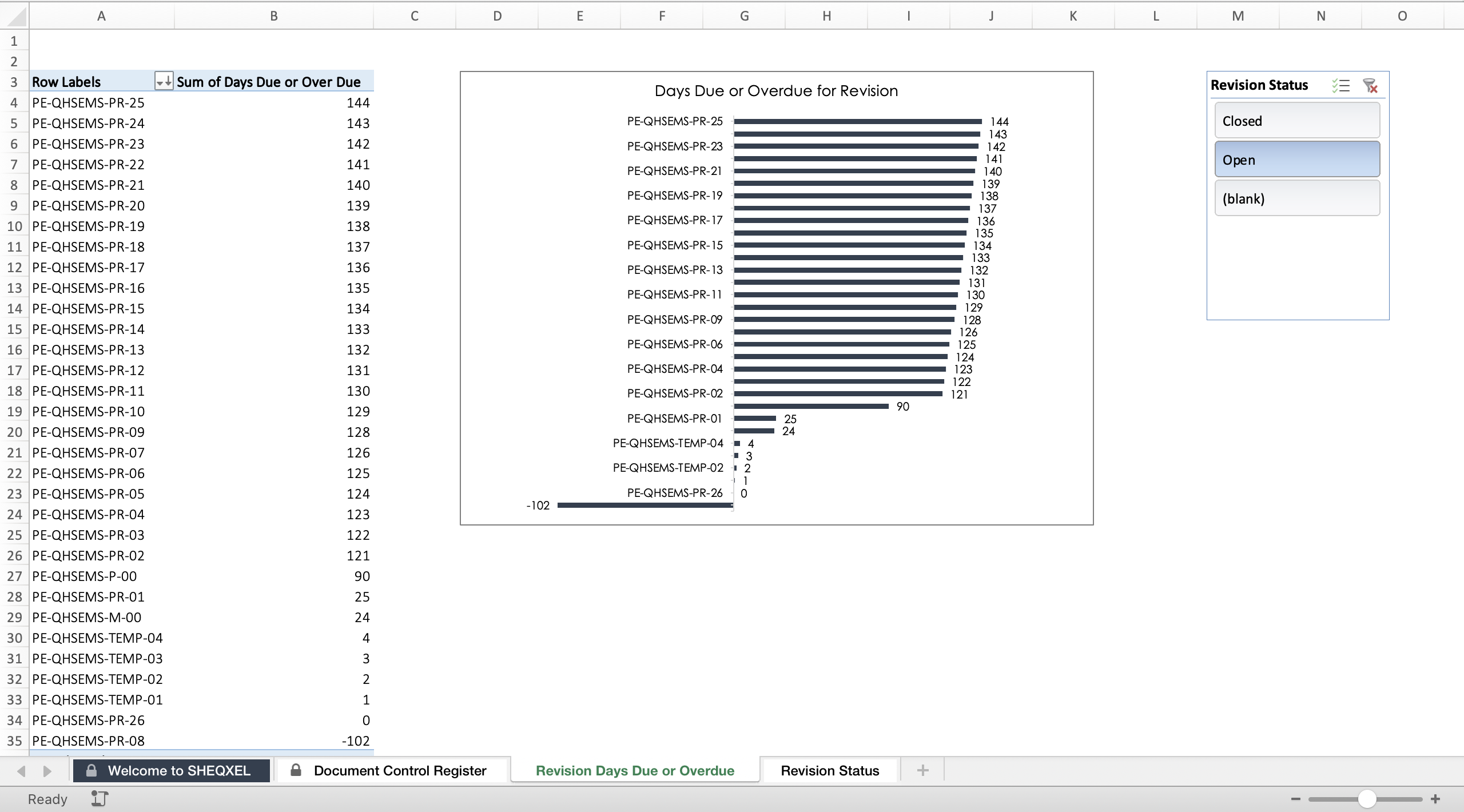
Task: Select cell PE-QHSEMS-PR-25 in column A
Action: (102, 103)
